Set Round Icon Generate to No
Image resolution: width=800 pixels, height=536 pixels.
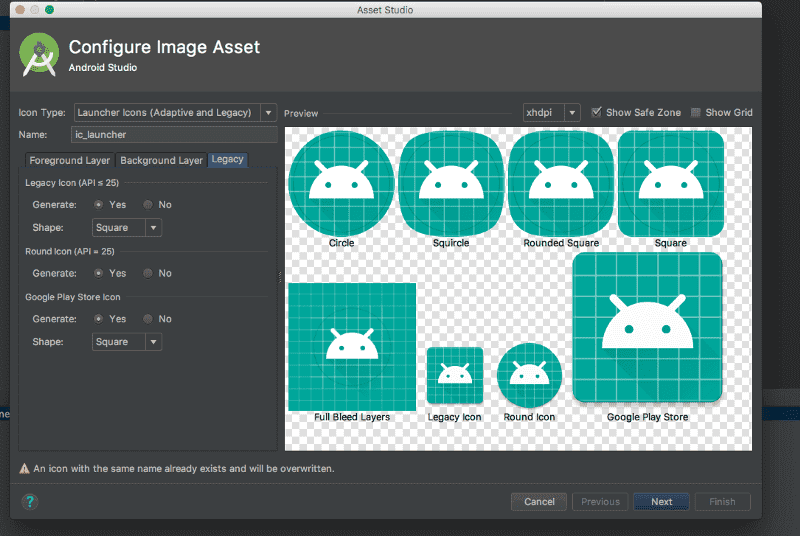click(147, 273)
